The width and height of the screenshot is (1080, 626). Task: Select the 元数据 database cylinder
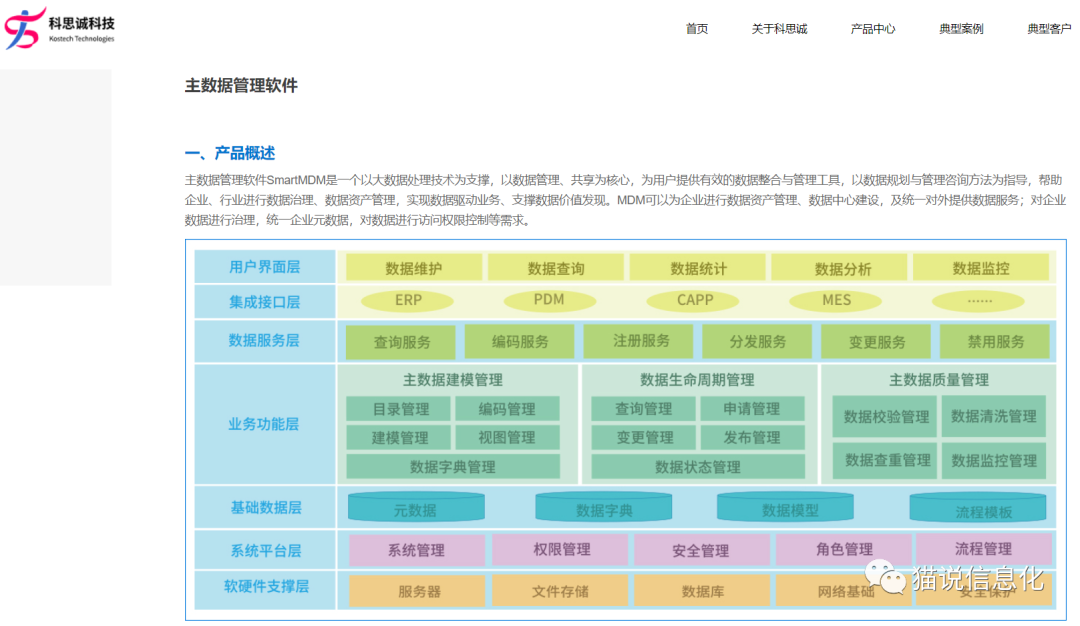click(x=415, y=508)
